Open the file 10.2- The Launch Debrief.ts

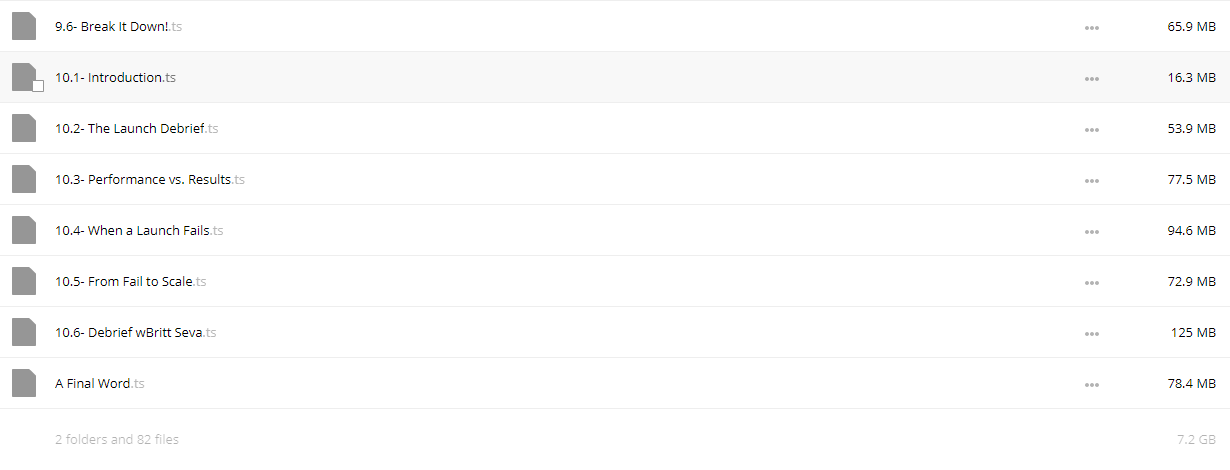(x=137, y=128)
